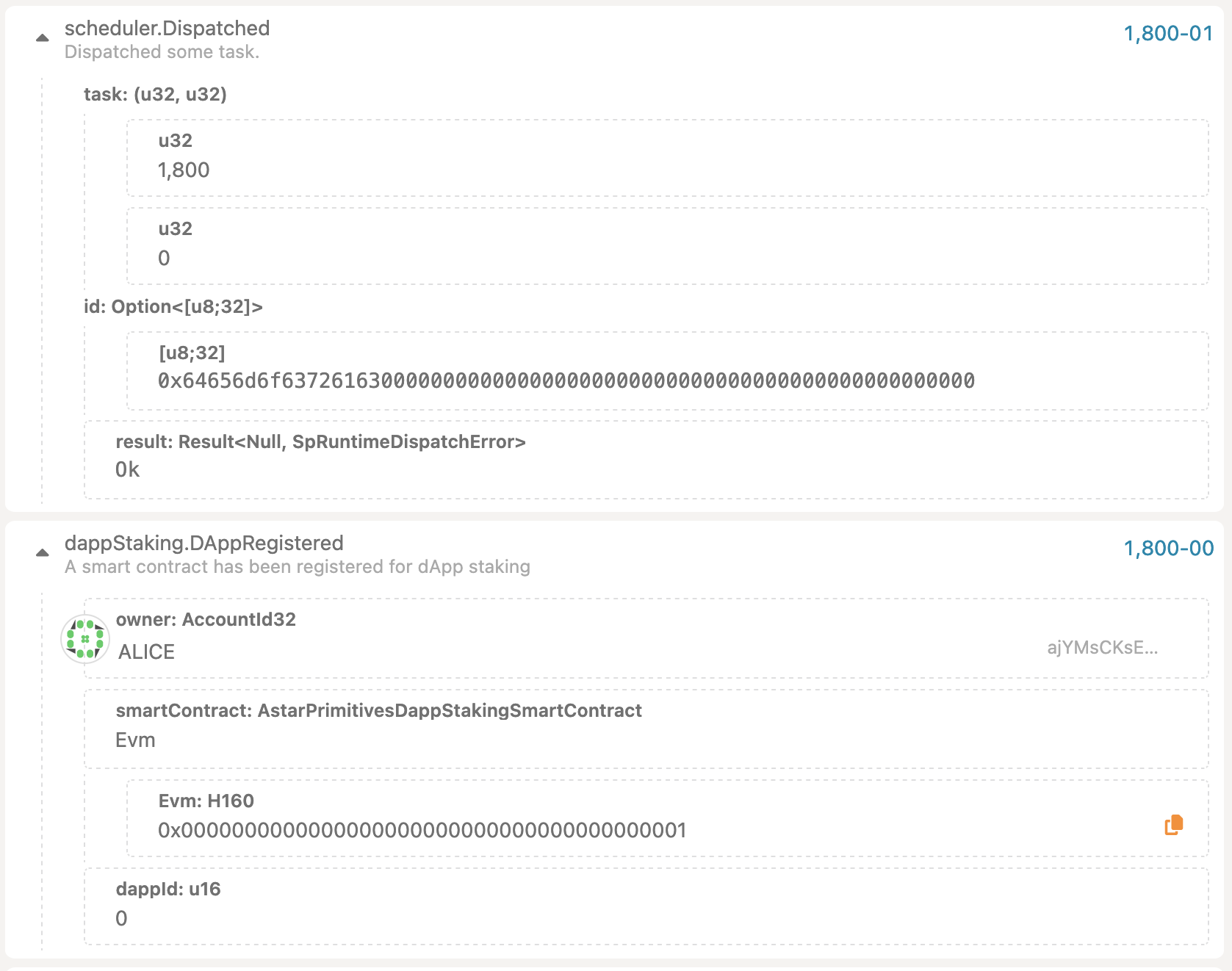Click the result Ok value
The image size is (1232, 971).
(127, 470)
